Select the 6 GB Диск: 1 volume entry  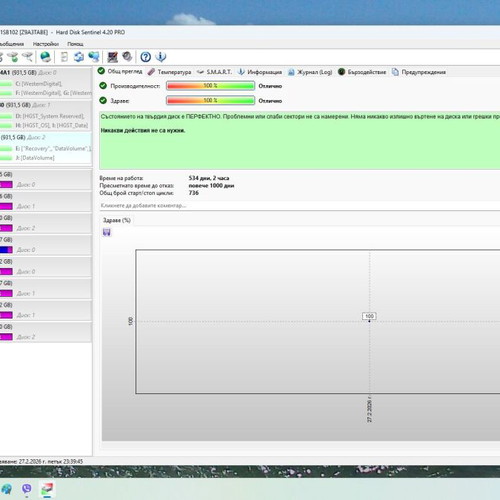coord(46,201)
